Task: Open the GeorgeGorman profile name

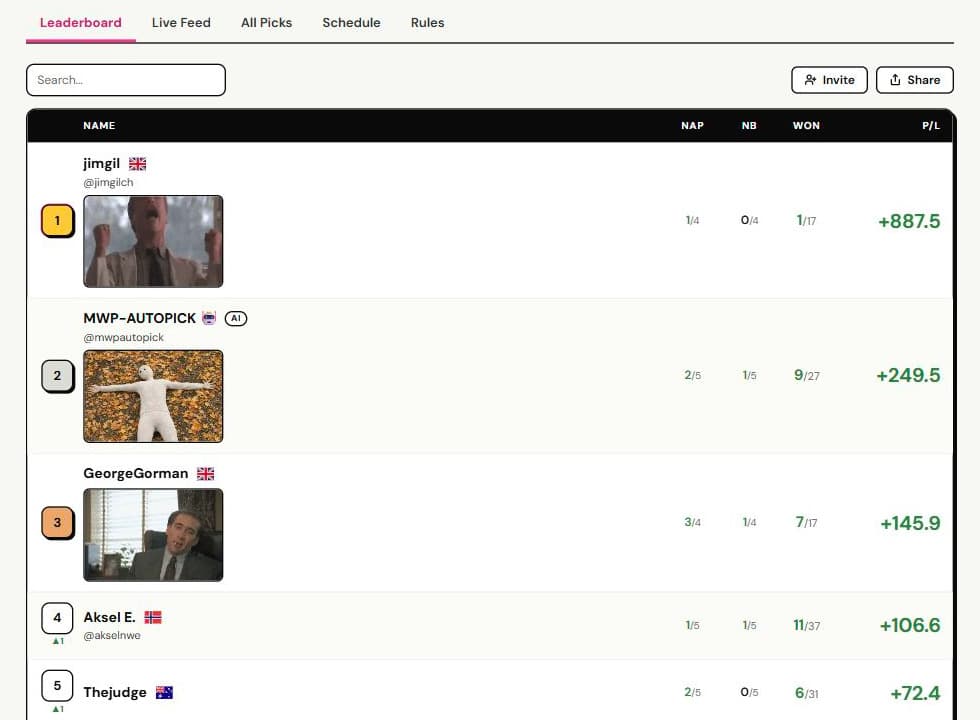Action: 136,474
